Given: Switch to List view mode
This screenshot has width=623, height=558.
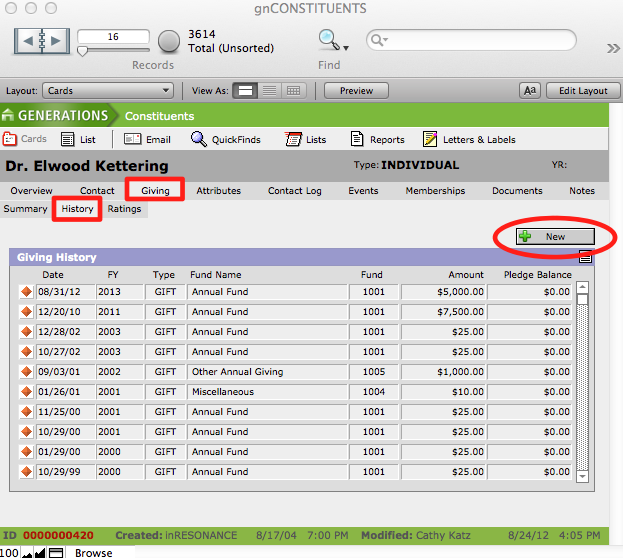Looking at the screenshot, I should pos(269,90).
